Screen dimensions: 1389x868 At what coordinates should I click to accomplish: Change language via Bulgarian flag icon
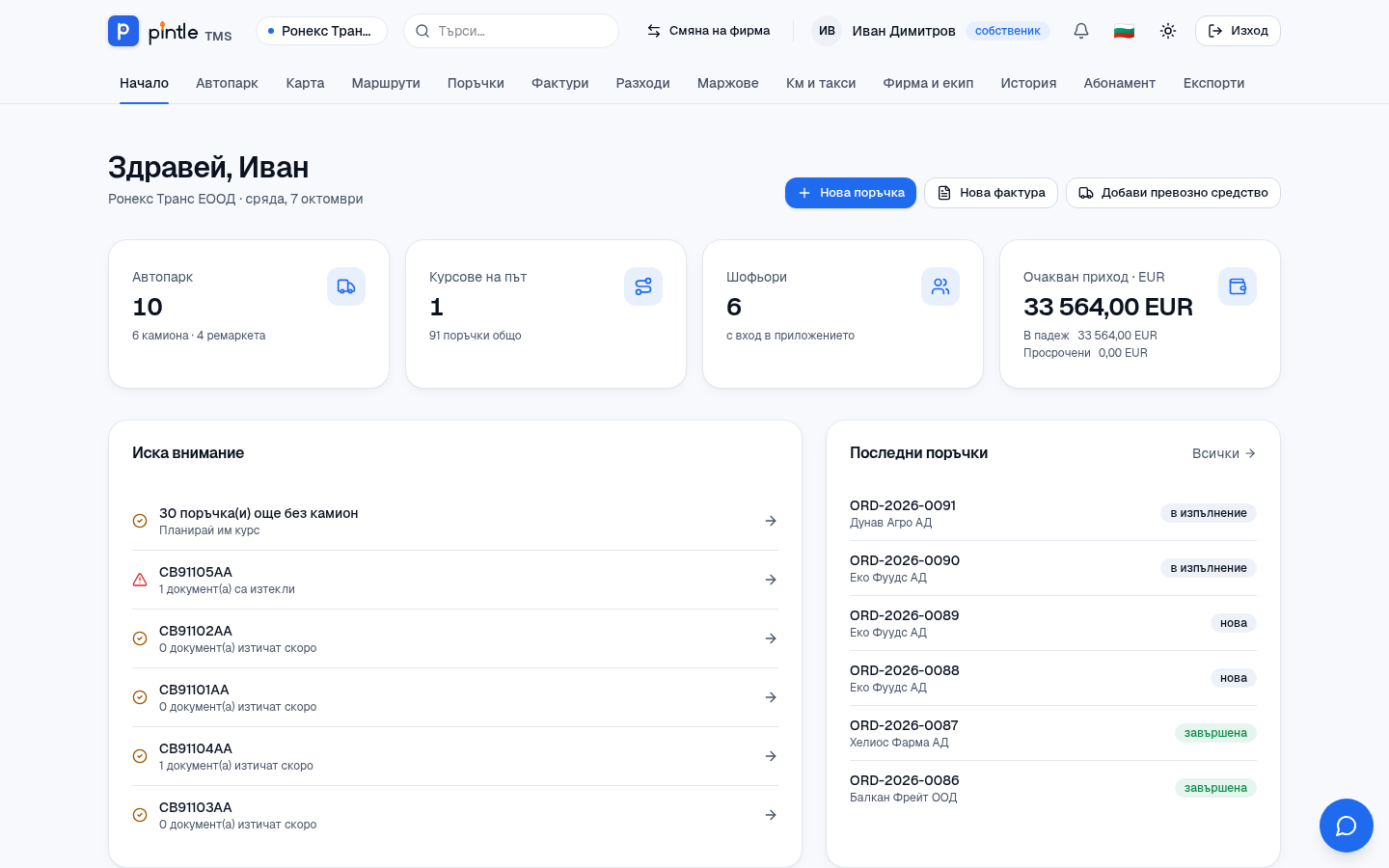tap(1124, 31)
